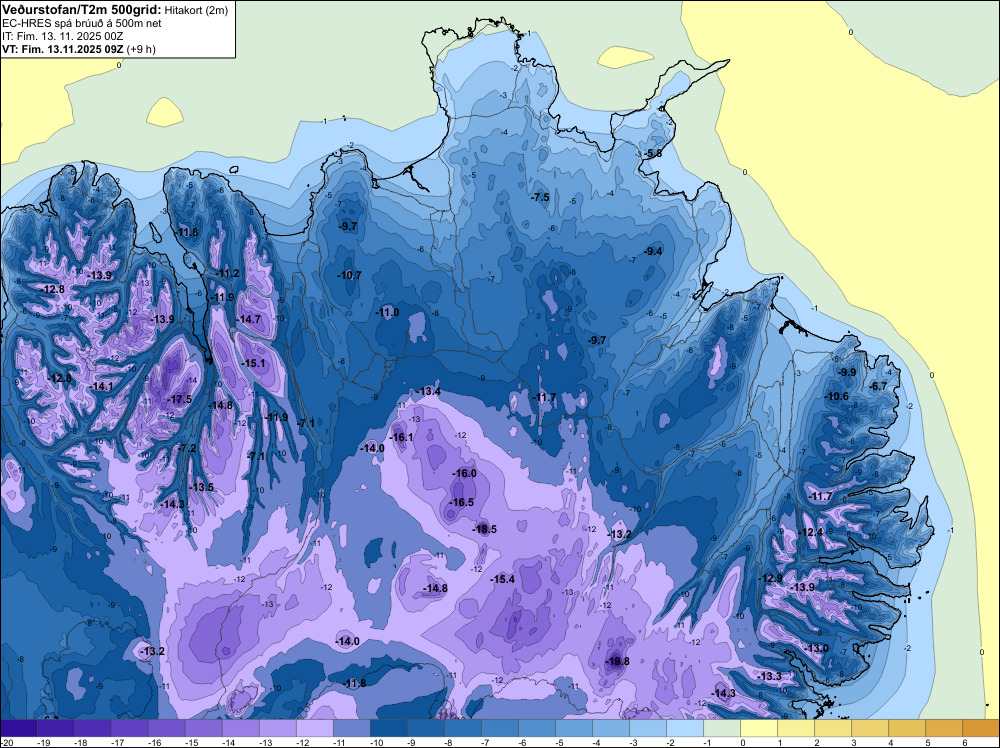1000x748 pixels.
Task: Click the Veðurstofan/T2m 500grid title text
Action: coord(82,9)
